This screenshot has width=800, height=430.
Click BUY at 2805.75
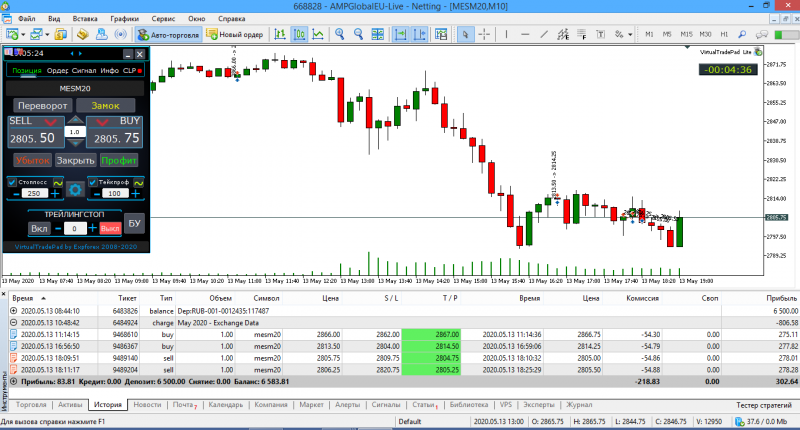point(114,132)
